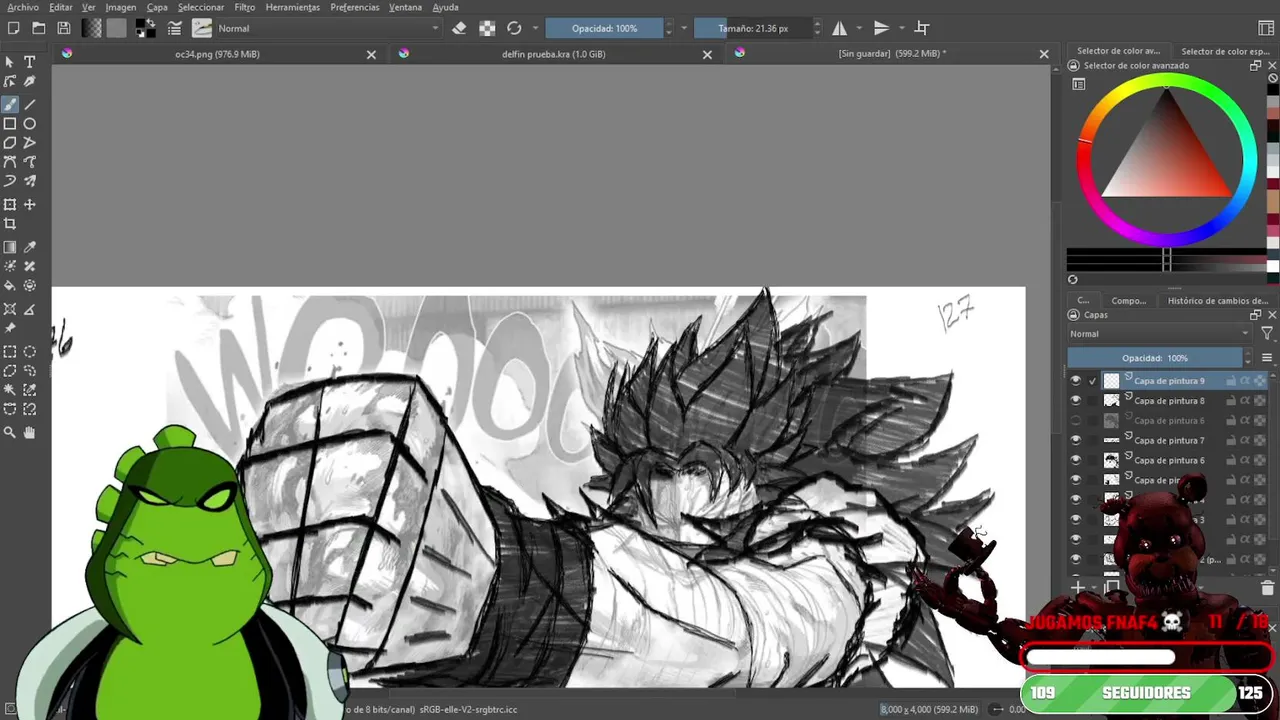This screenshot has height=720, width=1280.
Task: Open the Herramientas menu
Action: point(293,7)
